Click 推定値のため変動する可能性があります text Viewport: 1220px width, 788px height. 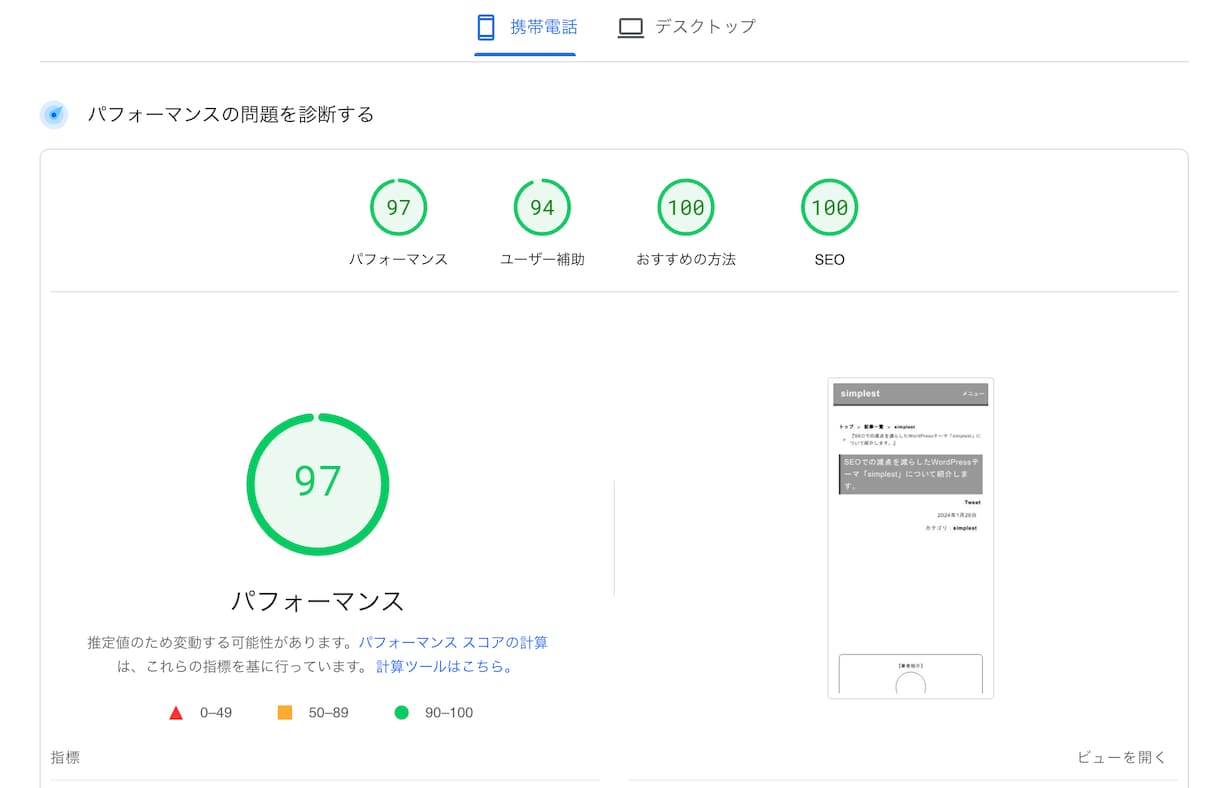(x=221, y=642)
